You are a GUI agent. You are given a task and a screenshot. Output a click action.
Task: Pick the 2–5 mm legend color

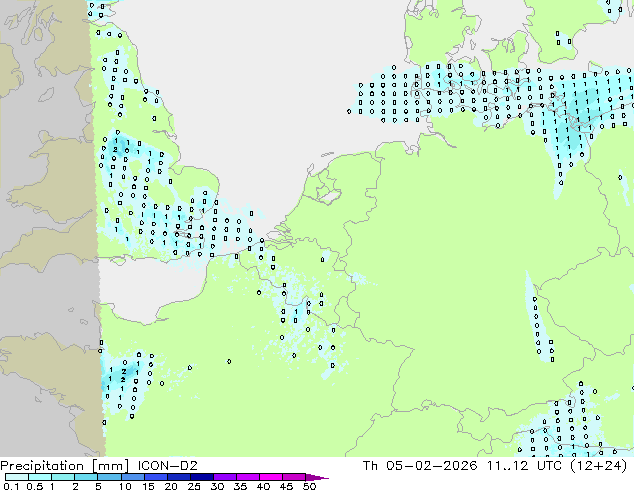(87, 477)
